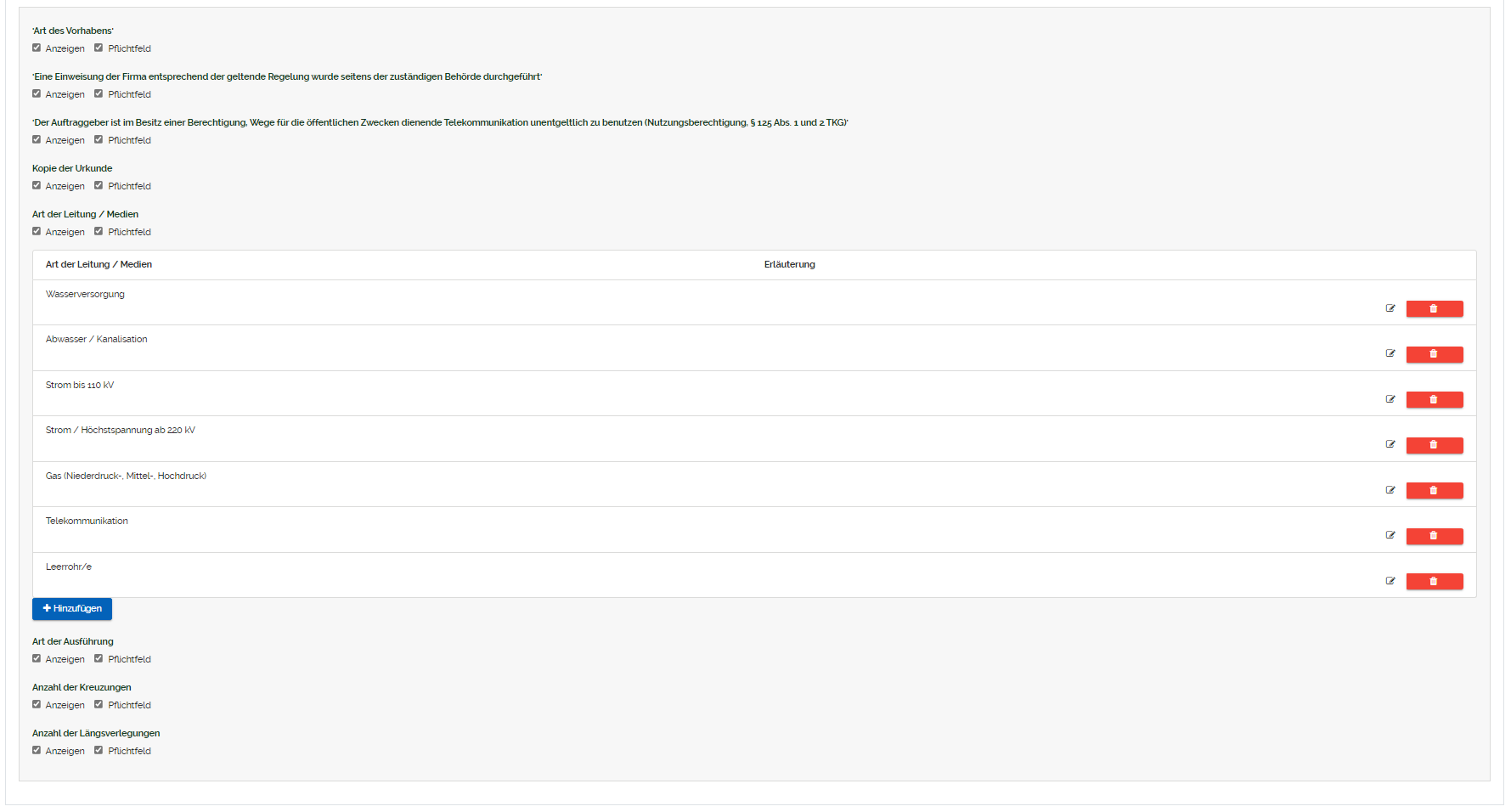Toggle Pflichtfeld for Art der Leitung / Medien

(99, 231)
